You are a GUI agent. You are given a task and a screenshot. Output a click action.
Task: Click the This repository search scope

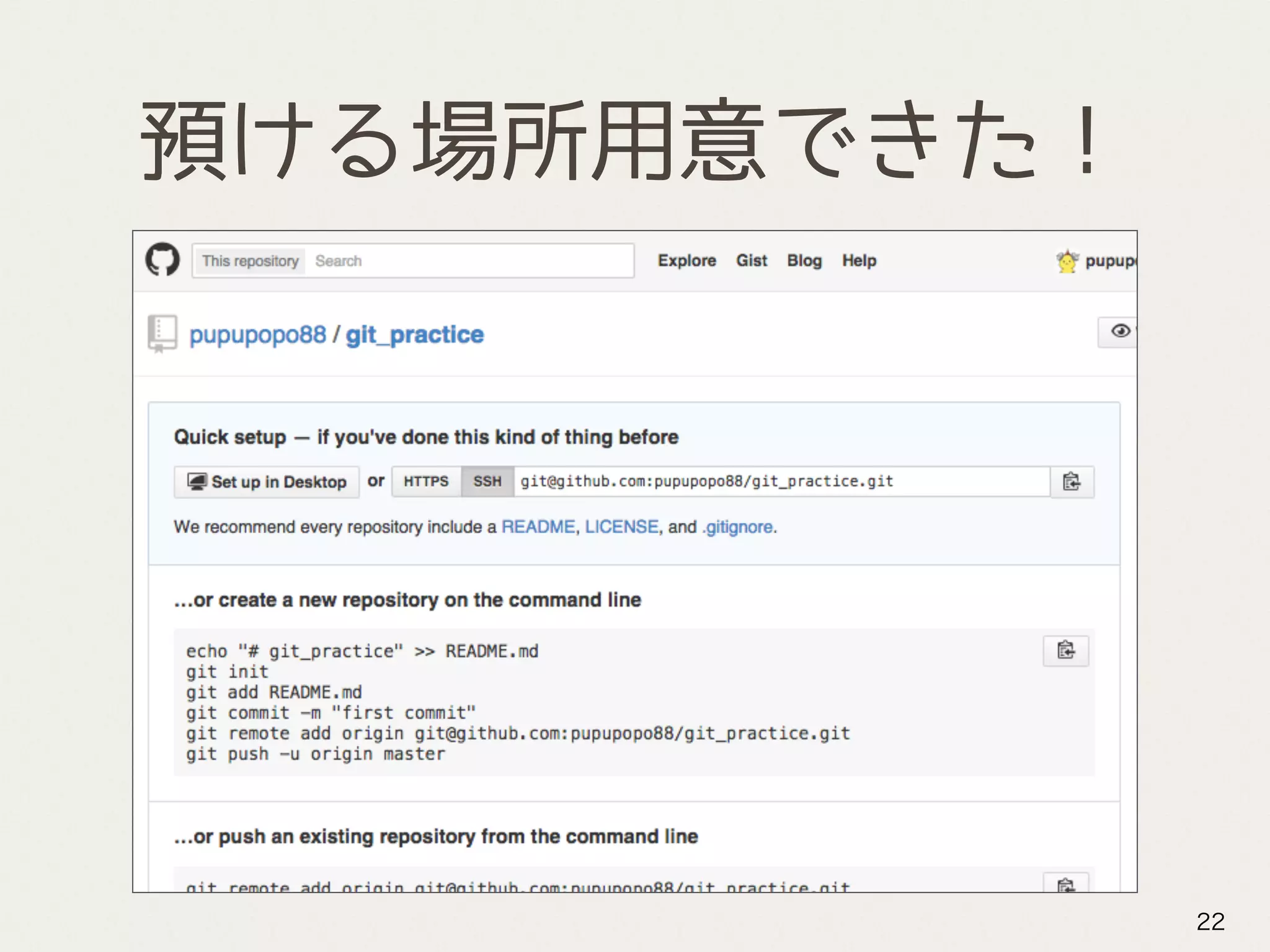click(x=250, y=261)
